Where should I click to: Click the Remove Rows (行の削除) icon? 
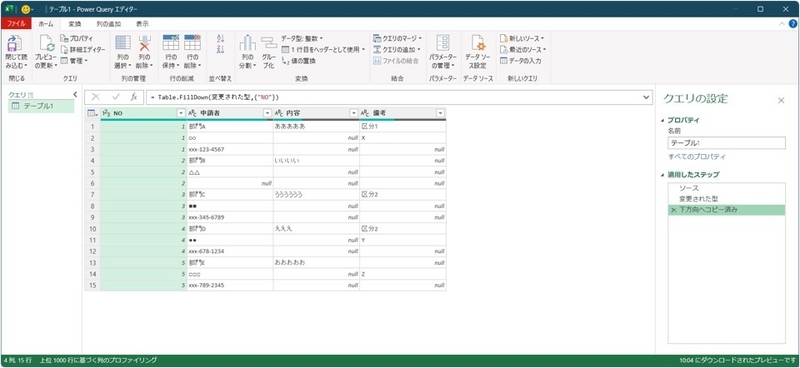(192, 43)
